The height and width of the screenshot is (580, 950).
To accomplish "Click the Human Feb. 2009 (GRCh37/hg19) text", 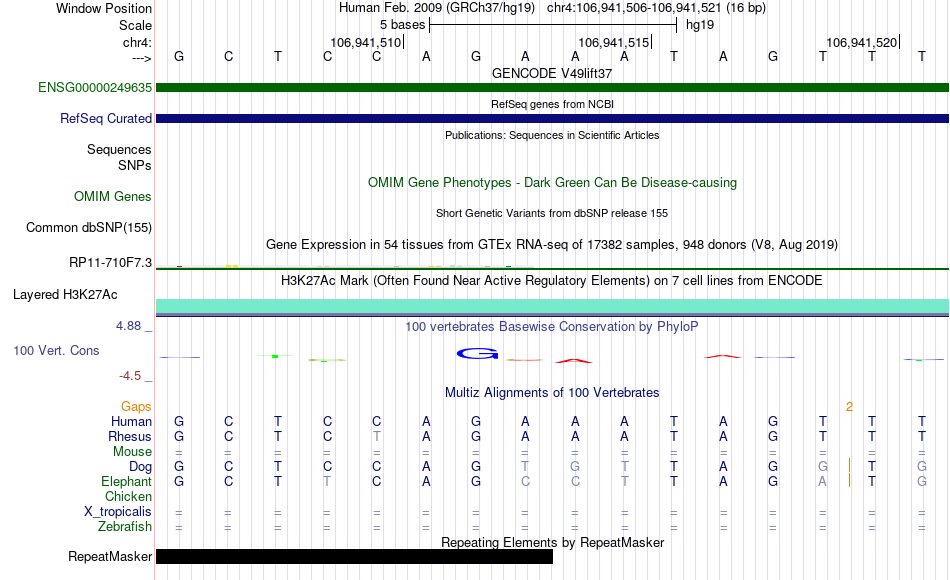I will click(x=437, y=8).
